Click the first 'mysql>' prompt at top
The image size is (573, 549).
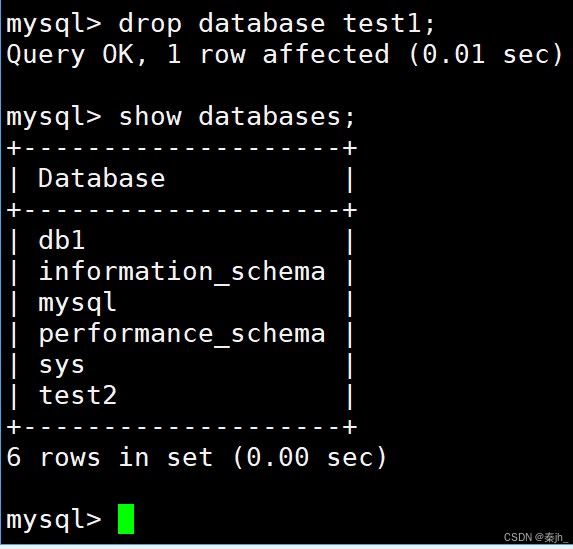[54, 24]
